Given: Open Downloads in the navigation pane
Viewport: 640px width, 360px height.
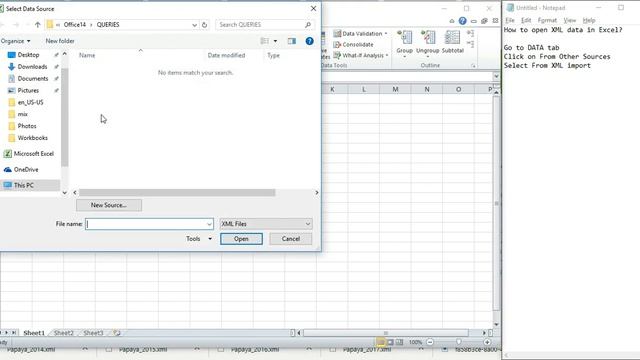Looking at the screenshot, I should point(32,67).
